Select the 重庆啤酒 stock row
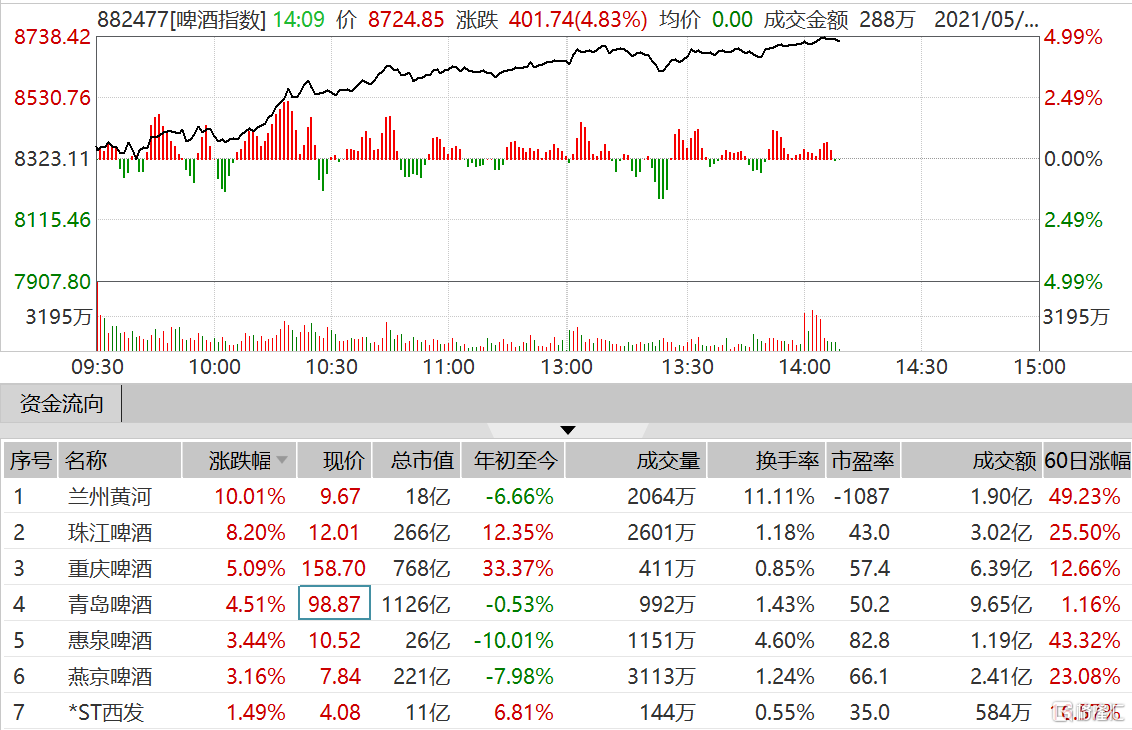1132x730 pixels. click(x=566, y=569)
